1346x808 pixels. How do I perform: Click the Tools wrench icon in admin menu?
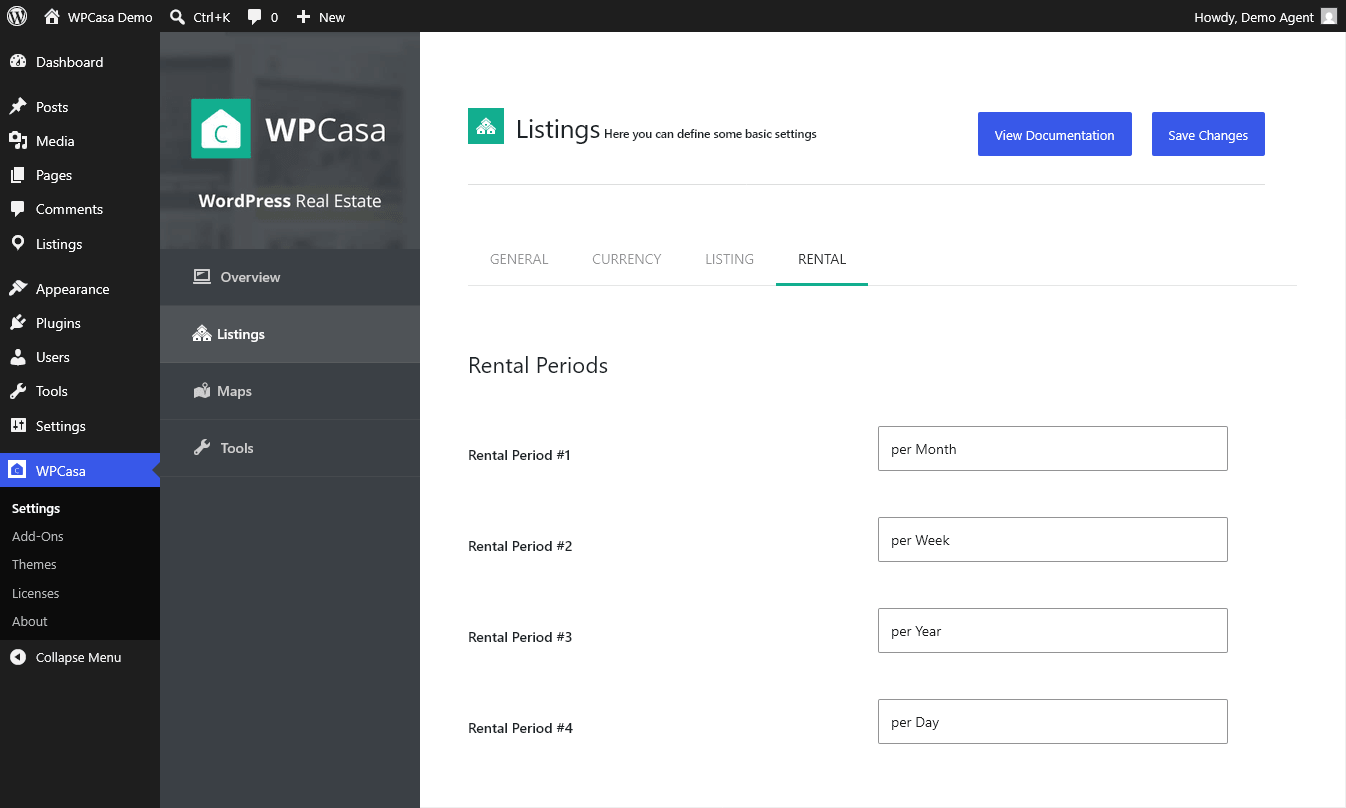pos(18,391)
